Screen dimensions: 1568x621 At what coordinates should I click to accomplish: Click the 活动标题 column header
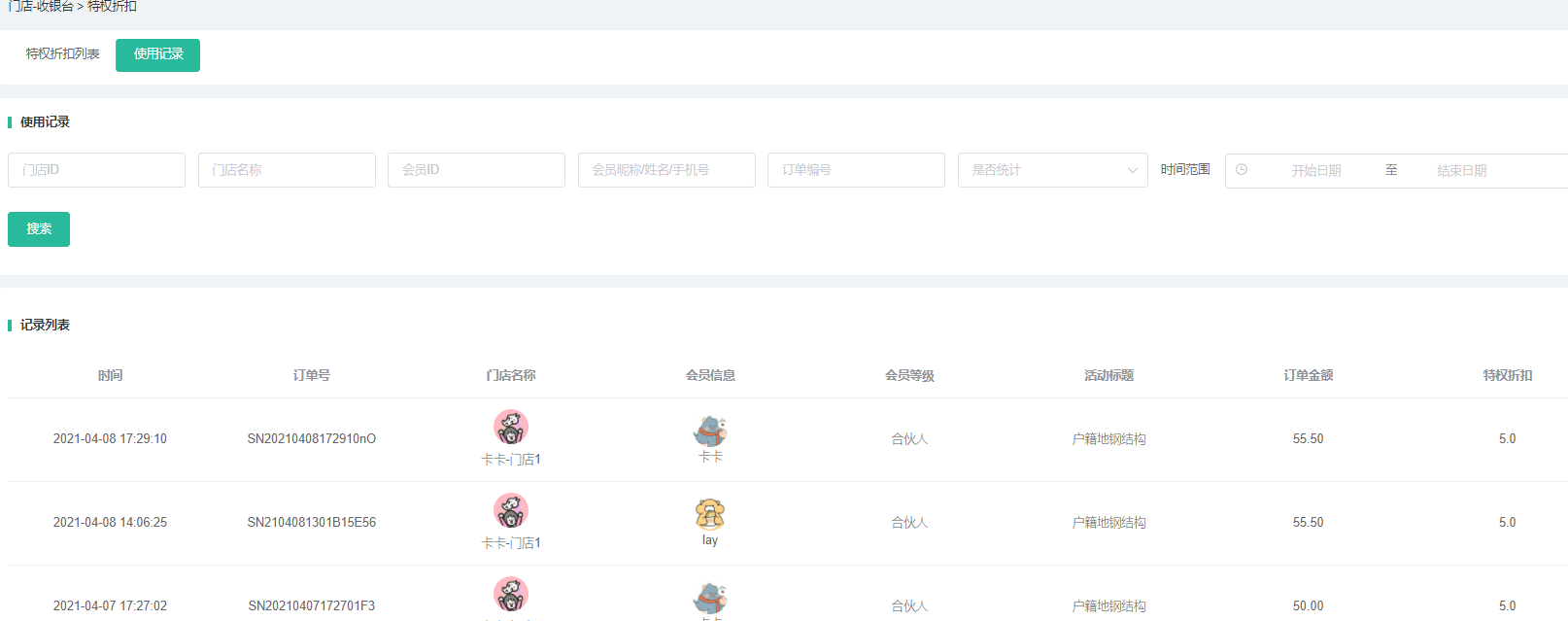(x=1108, y=375)
